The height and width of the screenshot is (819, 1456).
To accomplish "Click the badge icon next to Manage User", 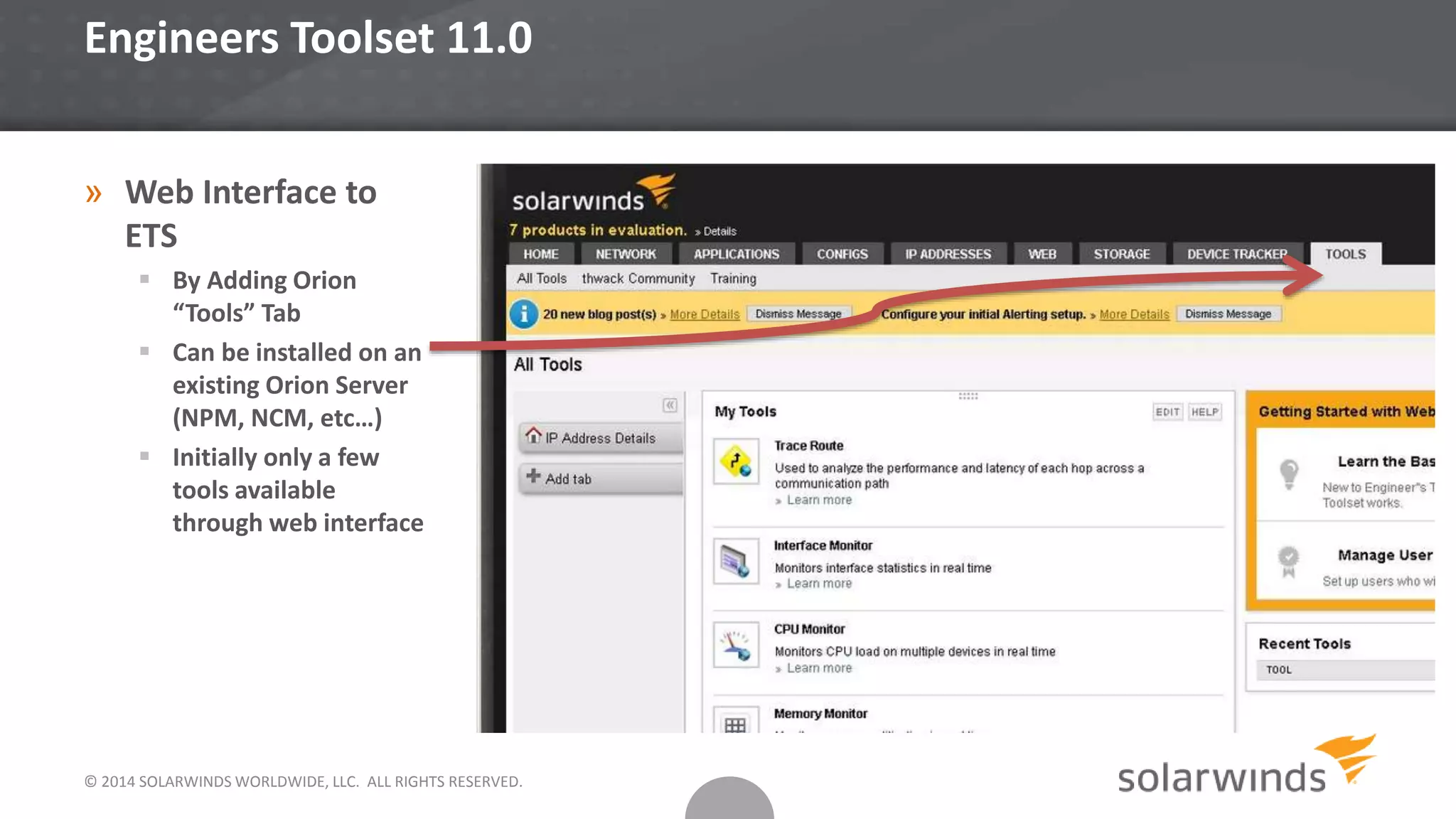I will (1288, 562).
